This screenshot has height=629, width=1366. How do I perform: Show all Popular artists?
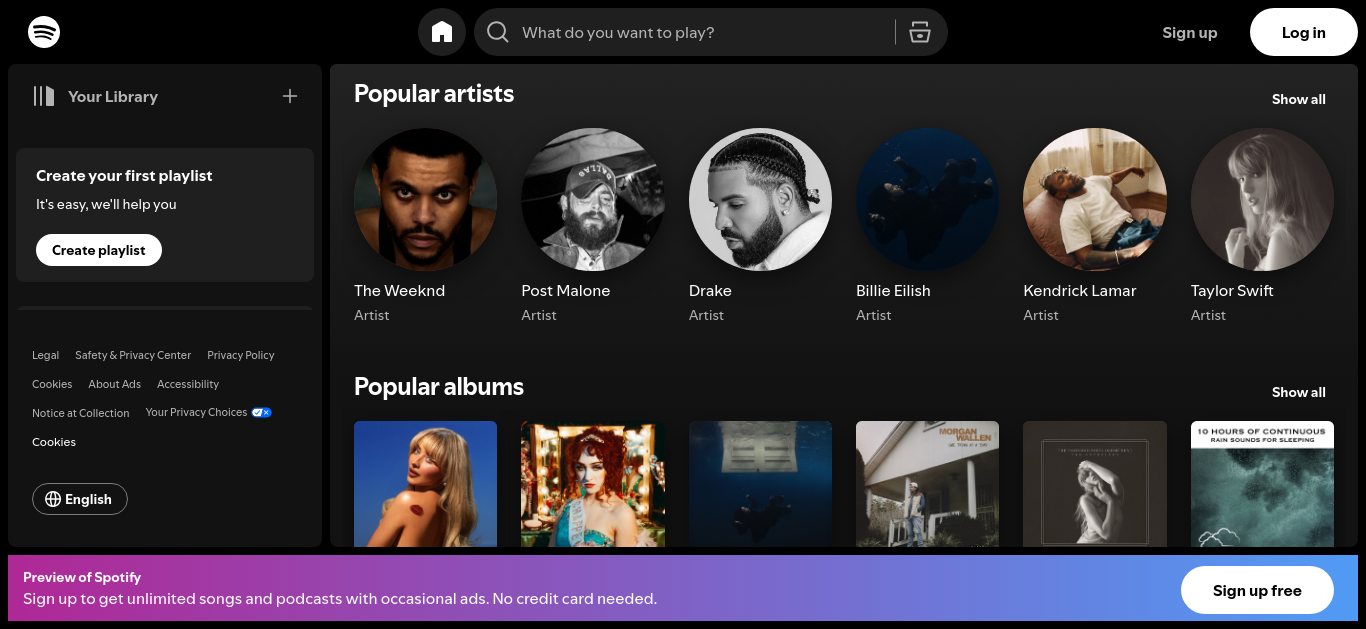coord(1299,99)
